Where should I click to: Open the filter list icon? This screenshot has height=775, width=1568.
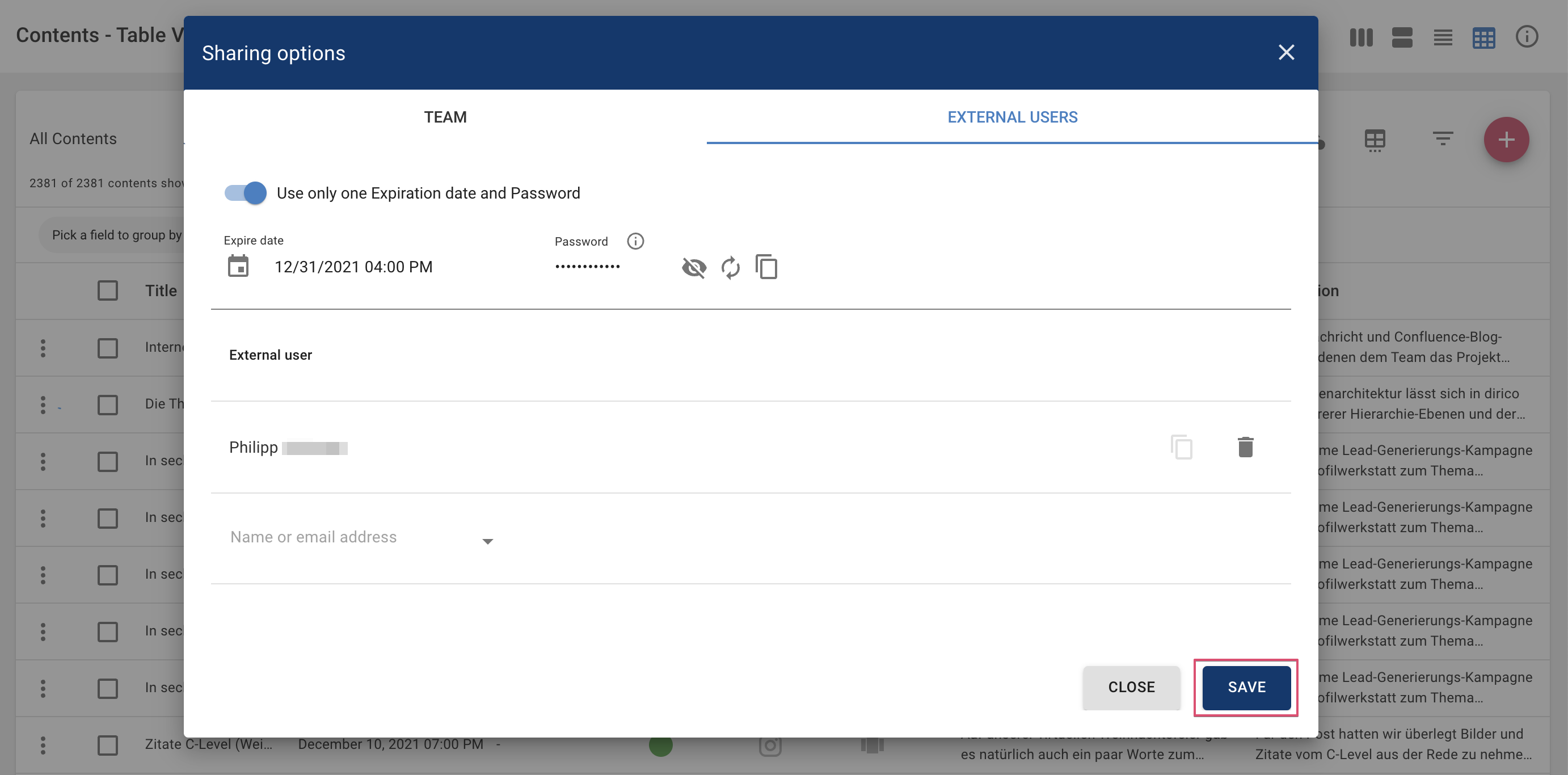(1443, 138)
